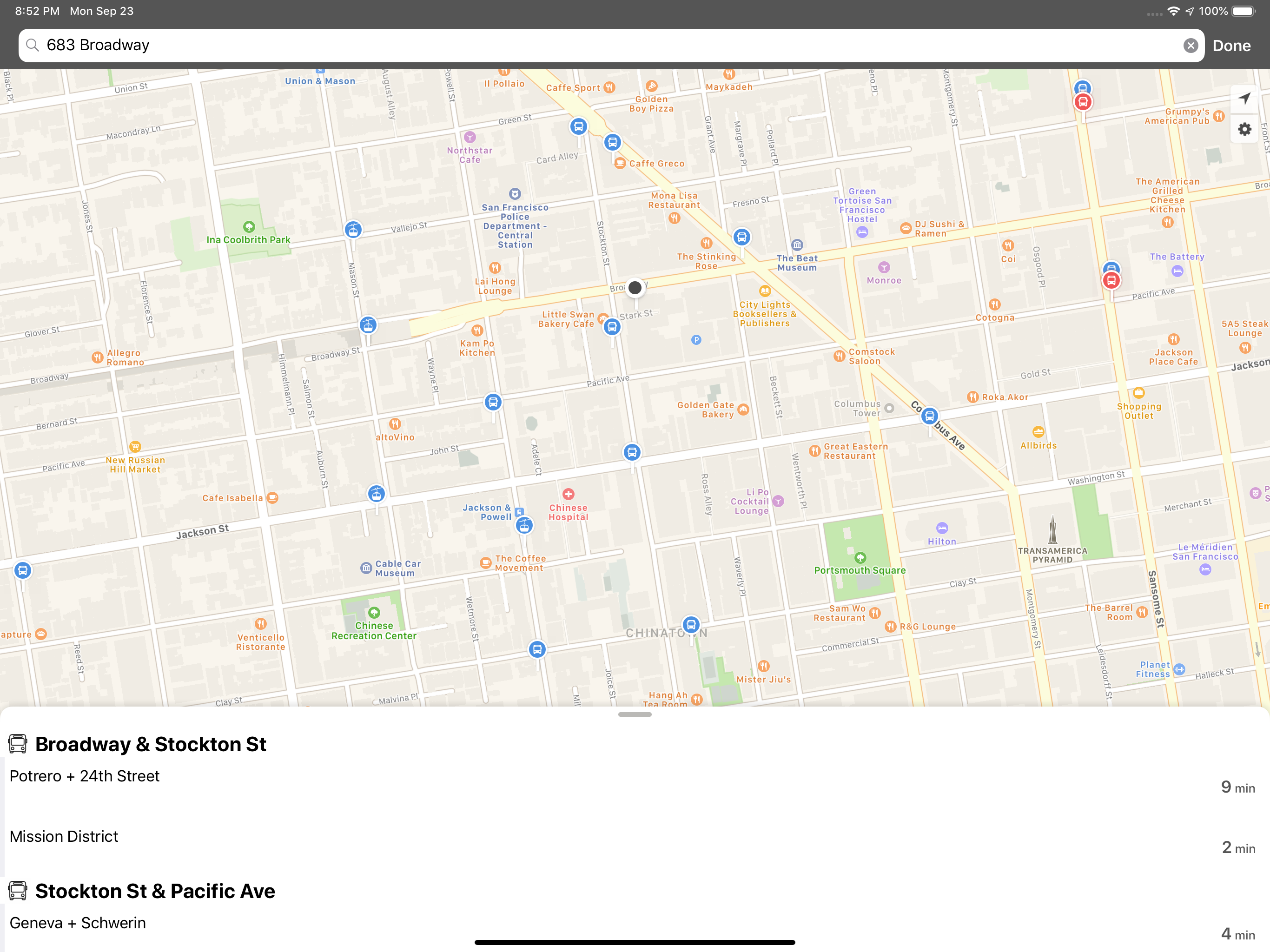Tap the Cafe Isabella marker
The width and height of the screenshot is (1270, 952).
click(273, 498)
